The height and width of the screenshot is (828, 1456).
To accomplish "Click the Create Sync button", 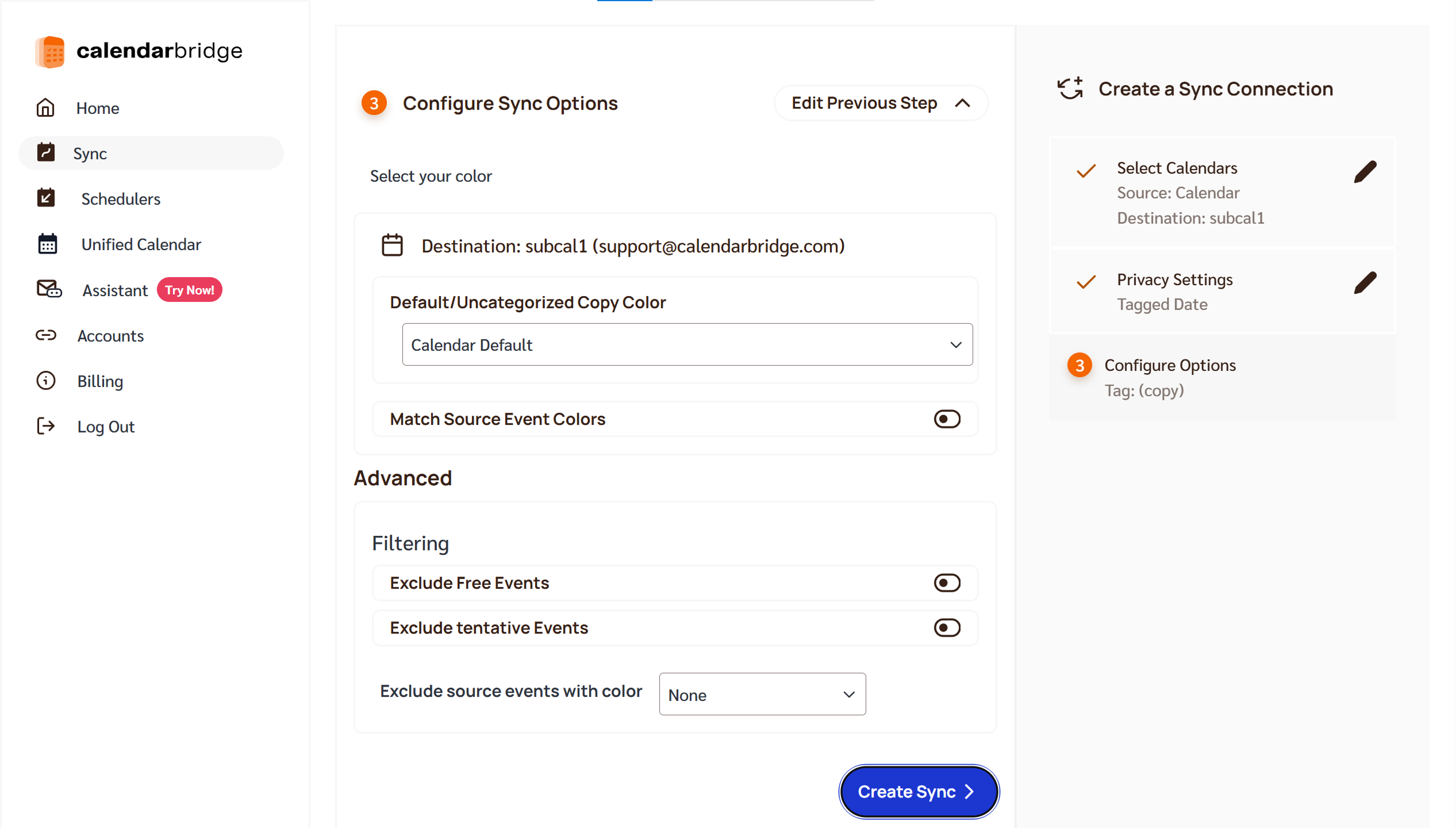I will tap(919, 792).
